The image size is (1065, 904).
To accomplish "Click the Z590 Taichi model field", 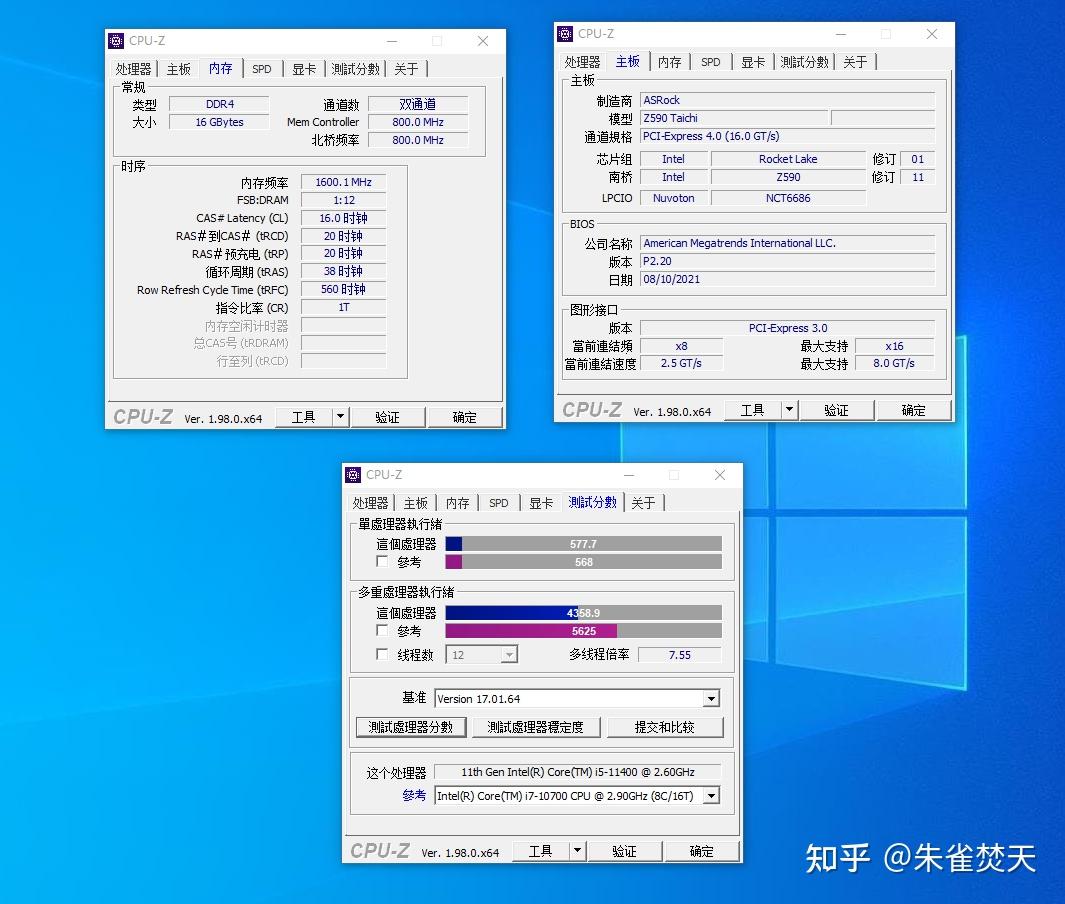I will pos(735,118).
